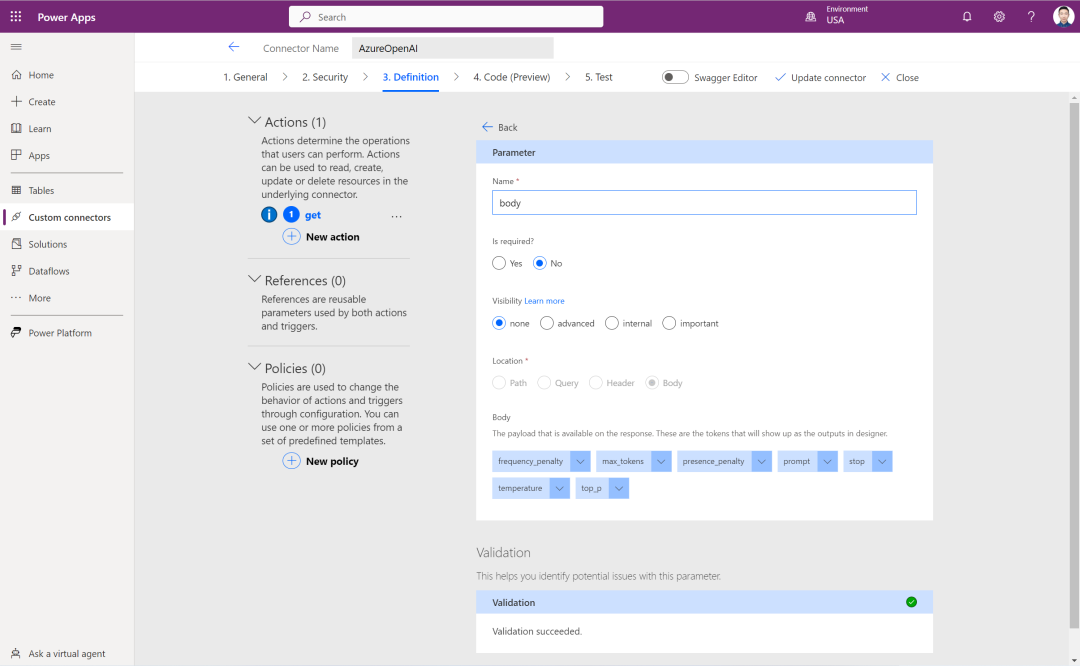Screen dimensions: 1080x666
Task: Open the max_tokens dropdown arrow
Action: (661, 461)
